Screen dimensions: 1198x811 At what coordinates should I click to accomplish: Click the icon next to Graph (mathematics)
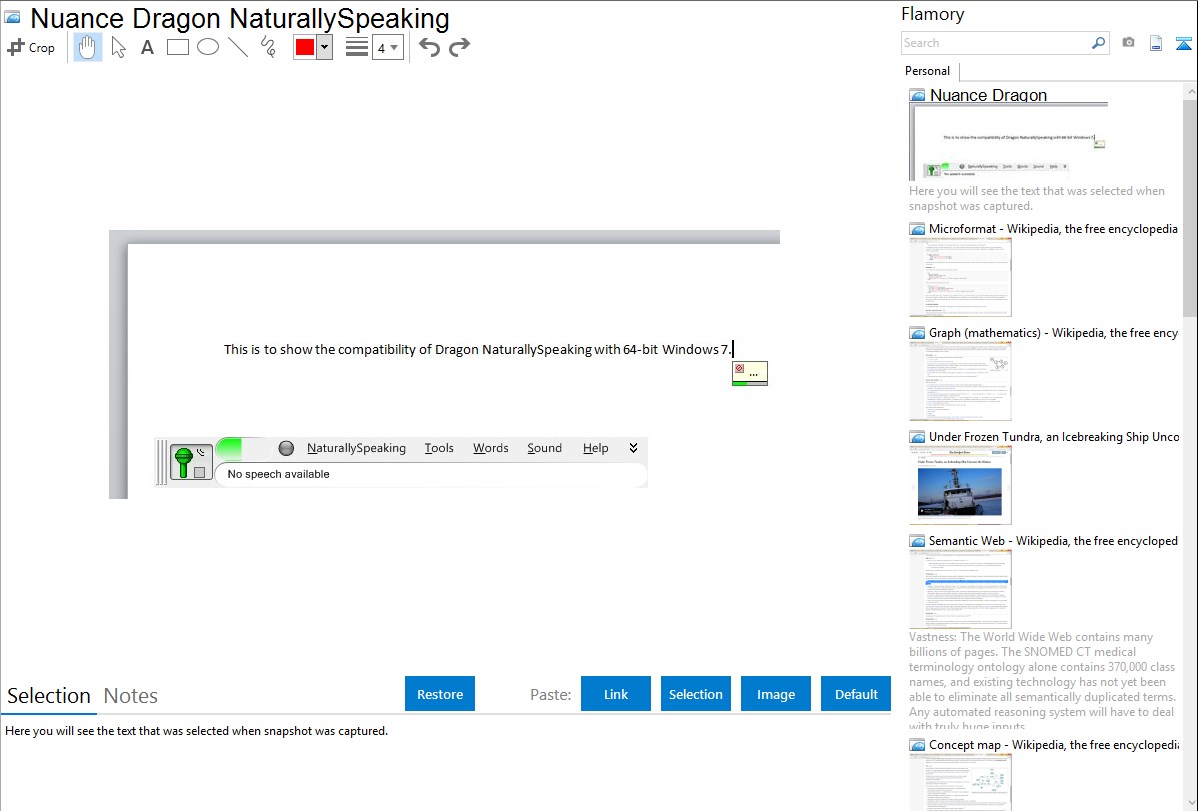[x=917, y=333]
